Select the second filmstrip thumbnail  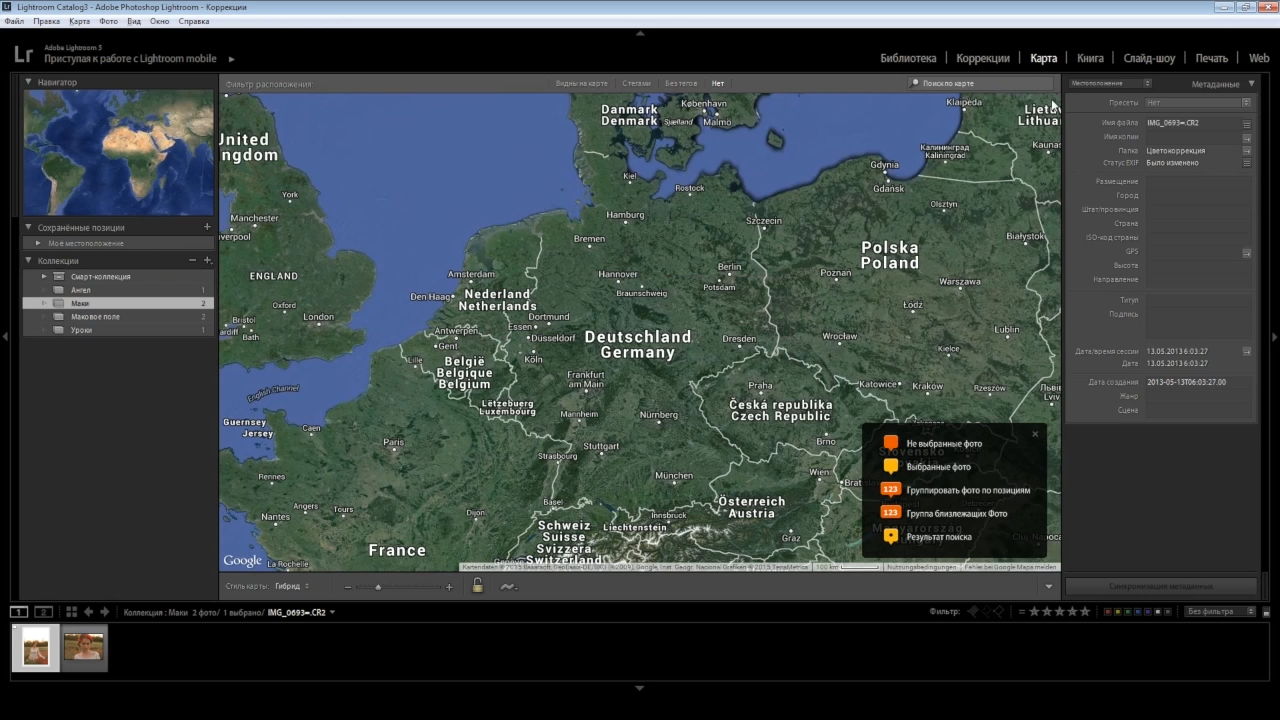(x=84, y=647)
